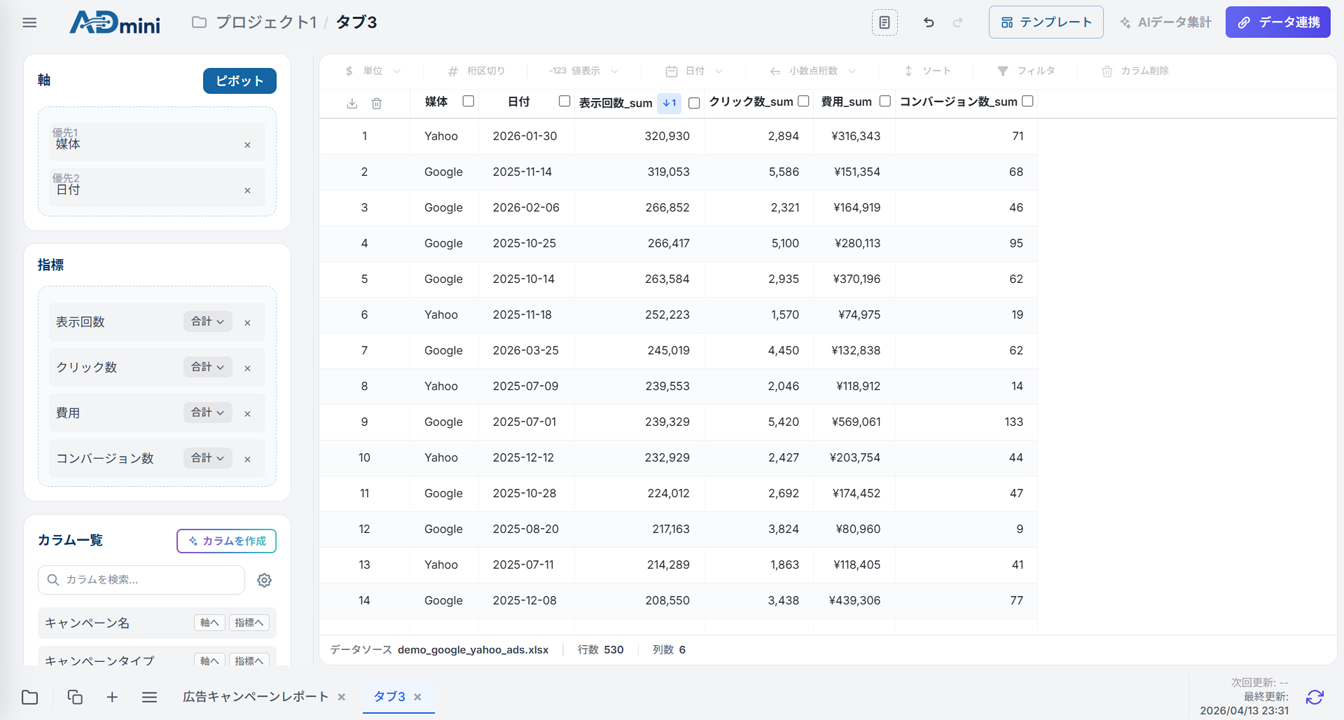Click the カラムを作成 button

[x=227, y=541]
